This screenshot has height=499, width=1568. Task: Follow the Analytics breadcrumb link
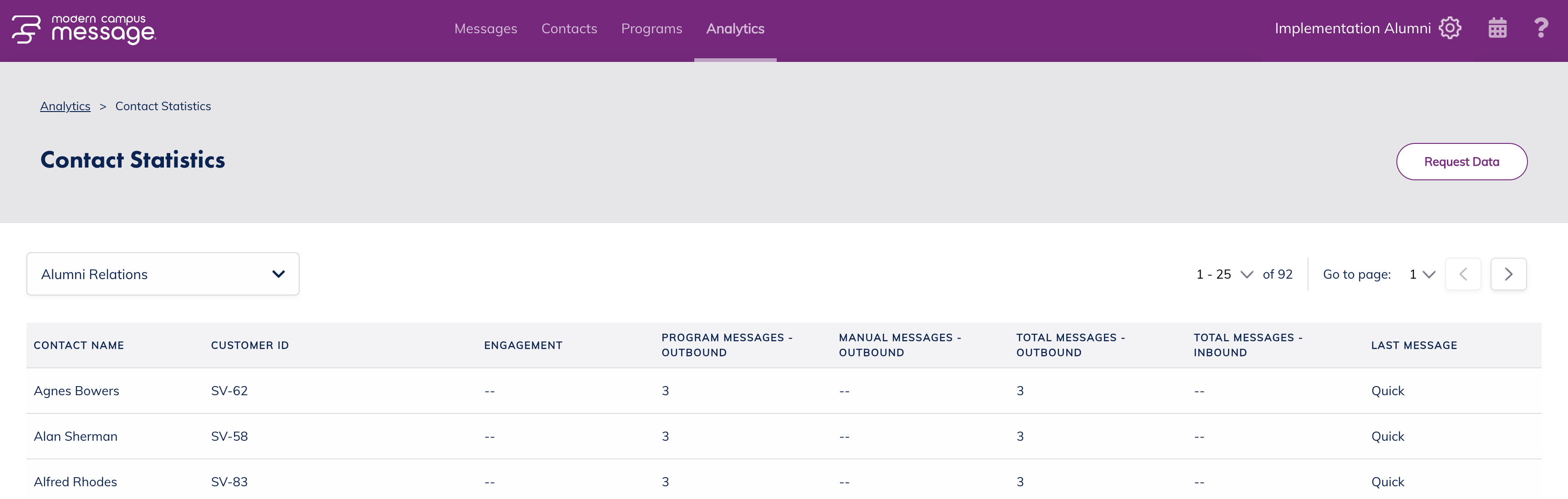click(65, 107)
